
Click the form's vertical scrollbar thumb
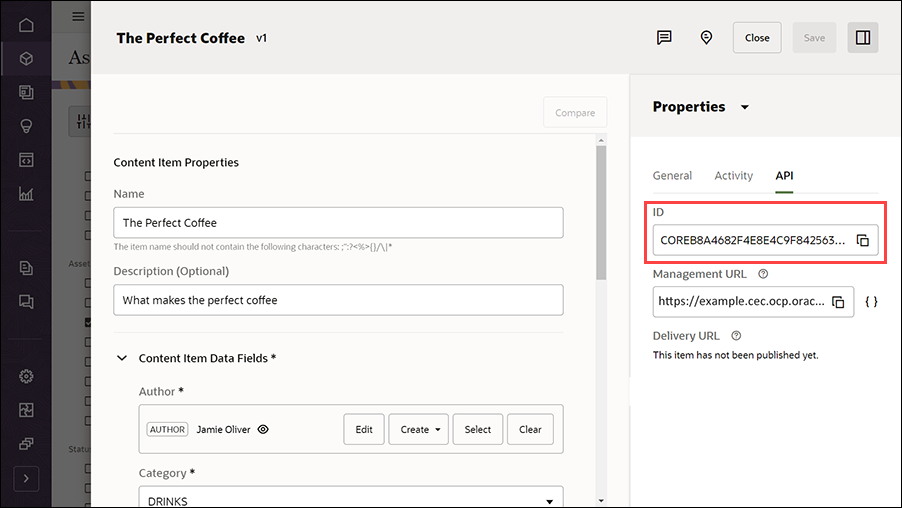(x=601, y=213)
